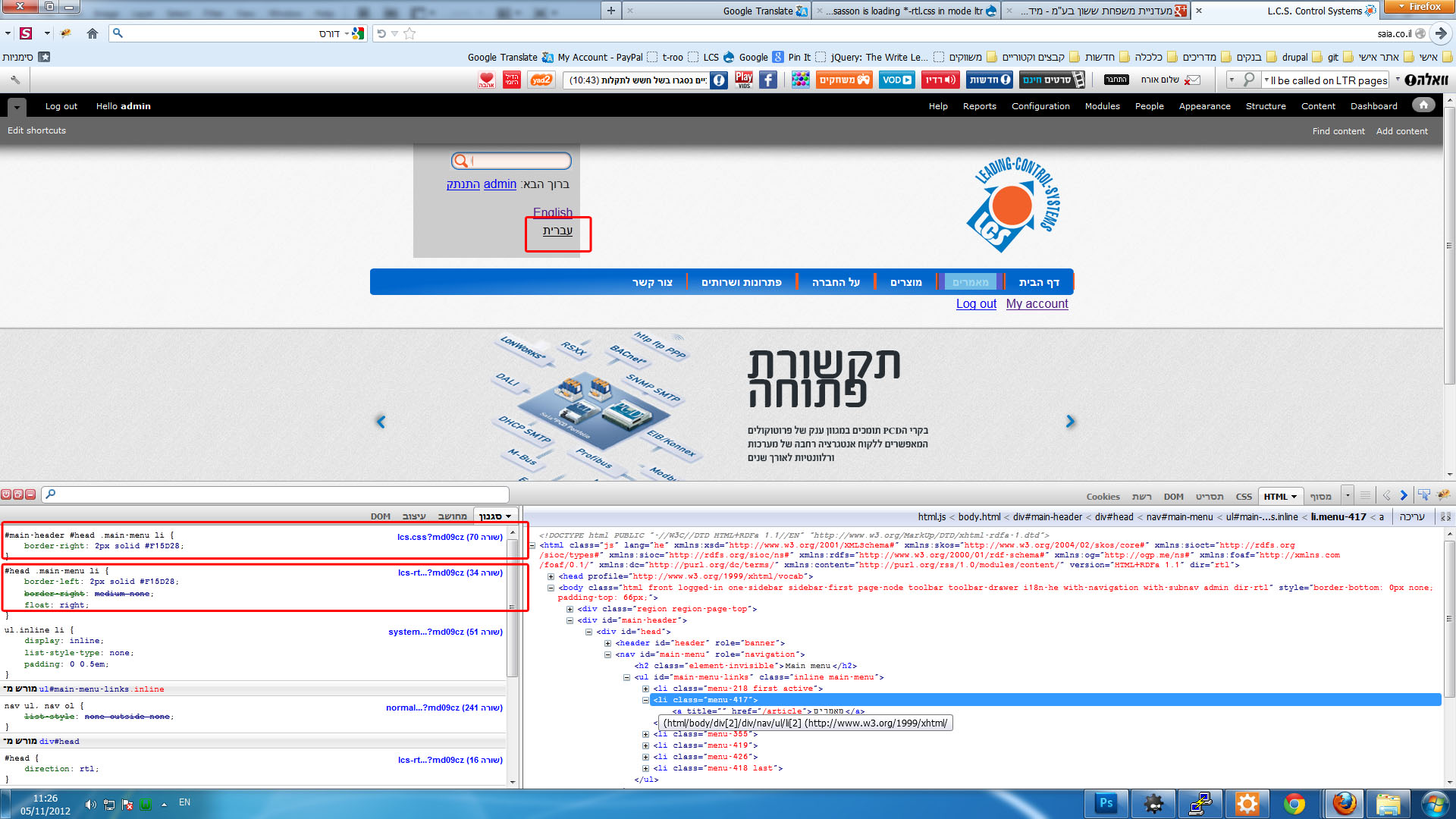The image size is (1456, 819).
Task: Open new tab with plus button
Action: tap(610, 11)
